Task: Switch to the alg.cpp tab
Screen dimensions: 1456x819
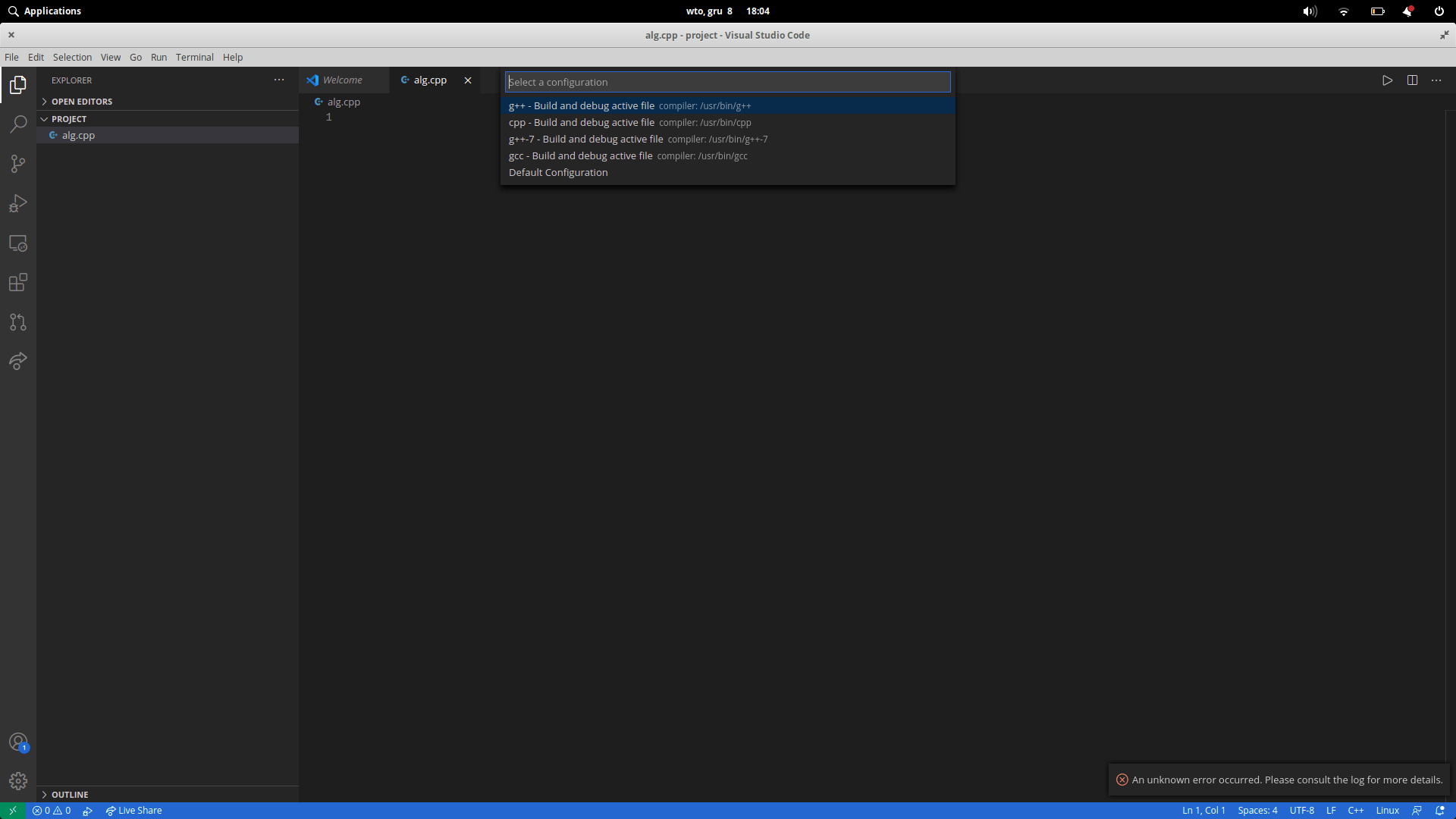Action: point(431,80)
